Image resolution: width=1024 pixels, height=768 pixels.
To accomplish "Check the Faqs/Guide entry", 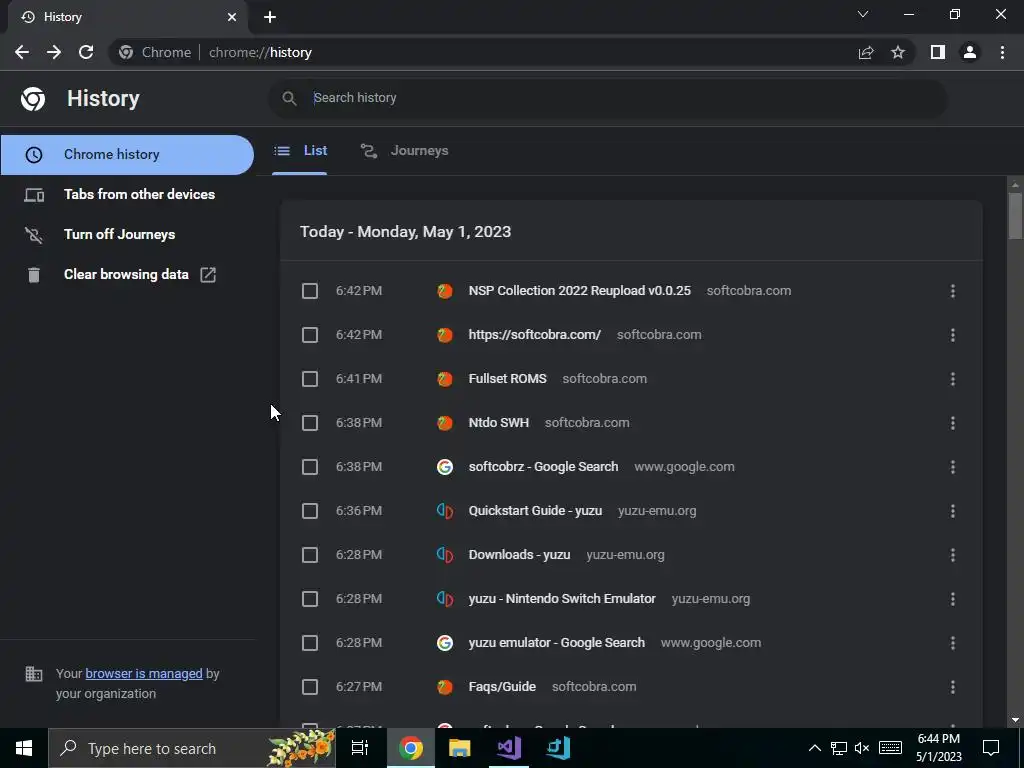I will (x=310, y=687).
